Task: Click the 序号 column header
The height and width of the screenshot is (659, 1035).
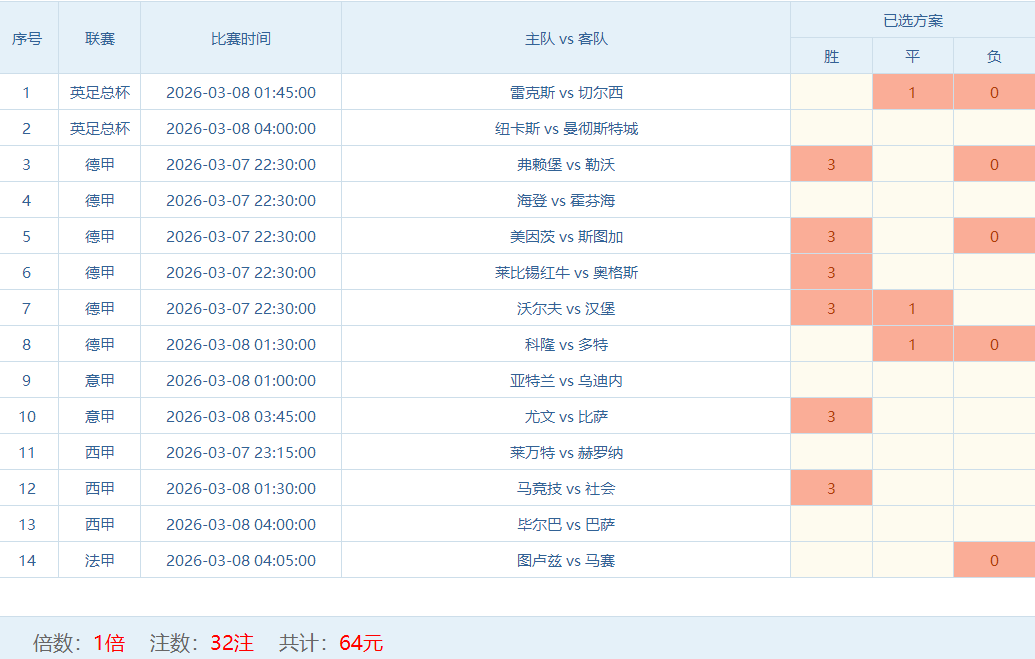Action: coord(27,39)
